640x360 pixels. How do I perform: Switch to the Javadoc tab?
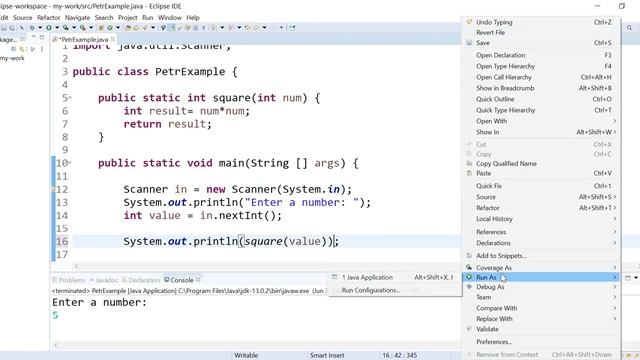coord(104,280)
